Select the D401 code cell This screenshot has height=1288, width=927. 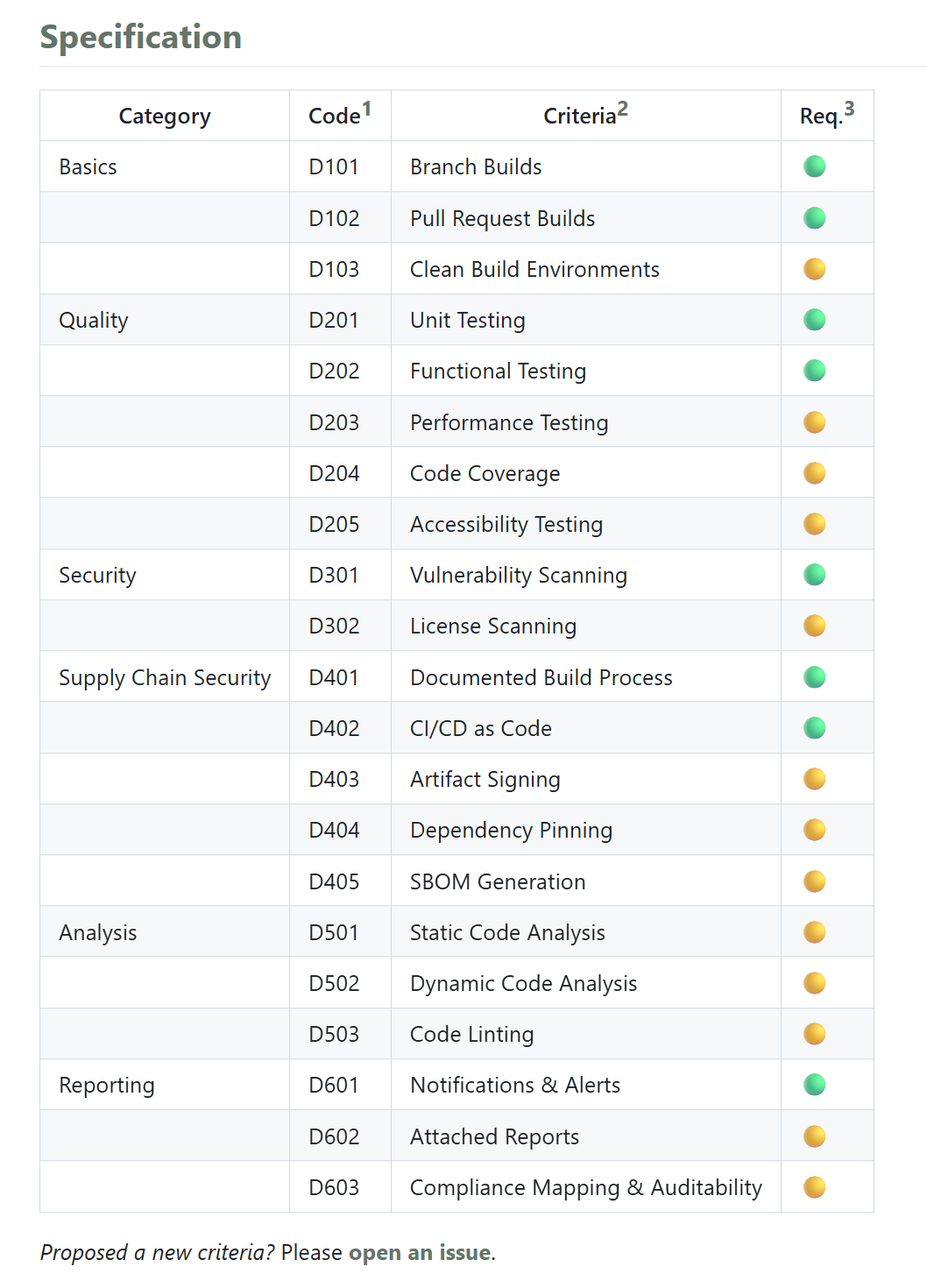click(334, 677)
